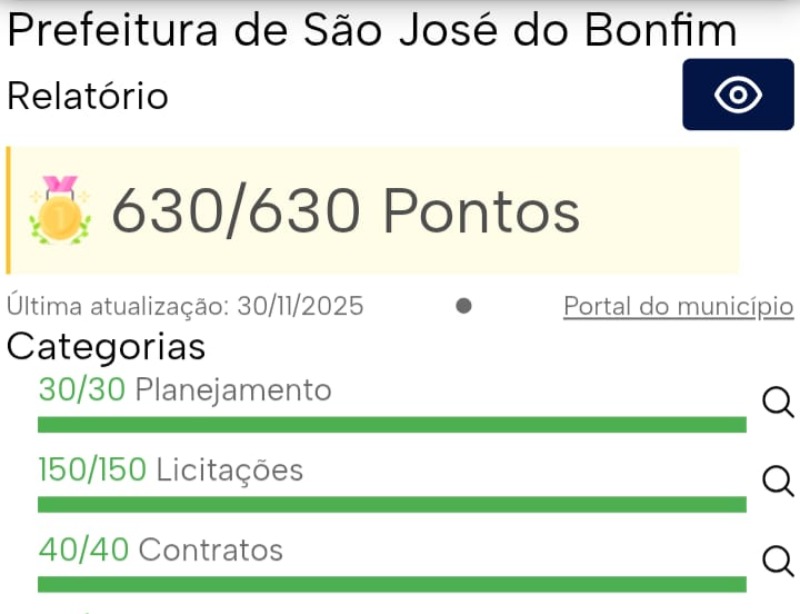Click the 30/30 score value
This screenshot has width=800, height=614.
coord(82,390)
